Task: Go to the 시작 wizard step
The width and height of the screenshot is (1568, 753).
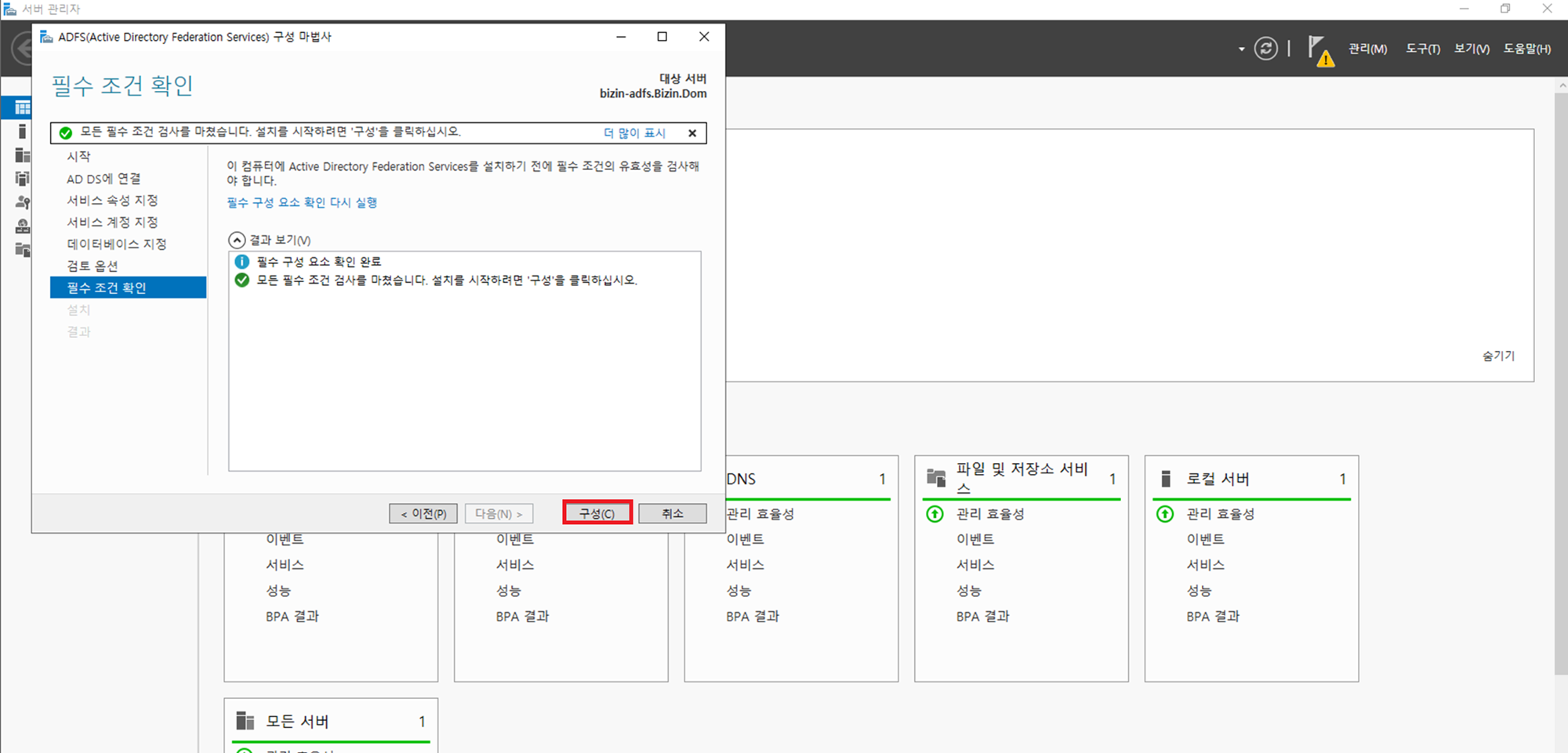Action: point(78,157)
